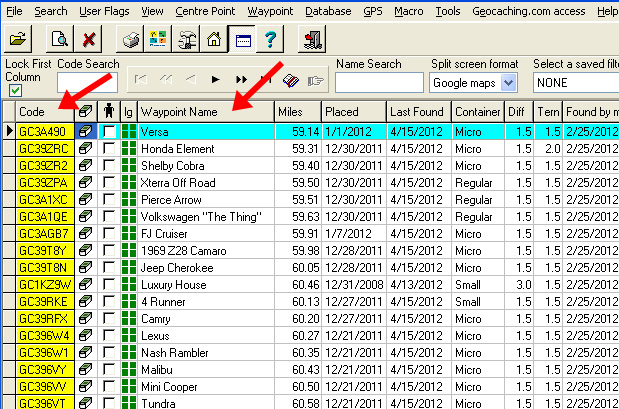Check the user flag box for Versa
619x409 pixels.
109,131
